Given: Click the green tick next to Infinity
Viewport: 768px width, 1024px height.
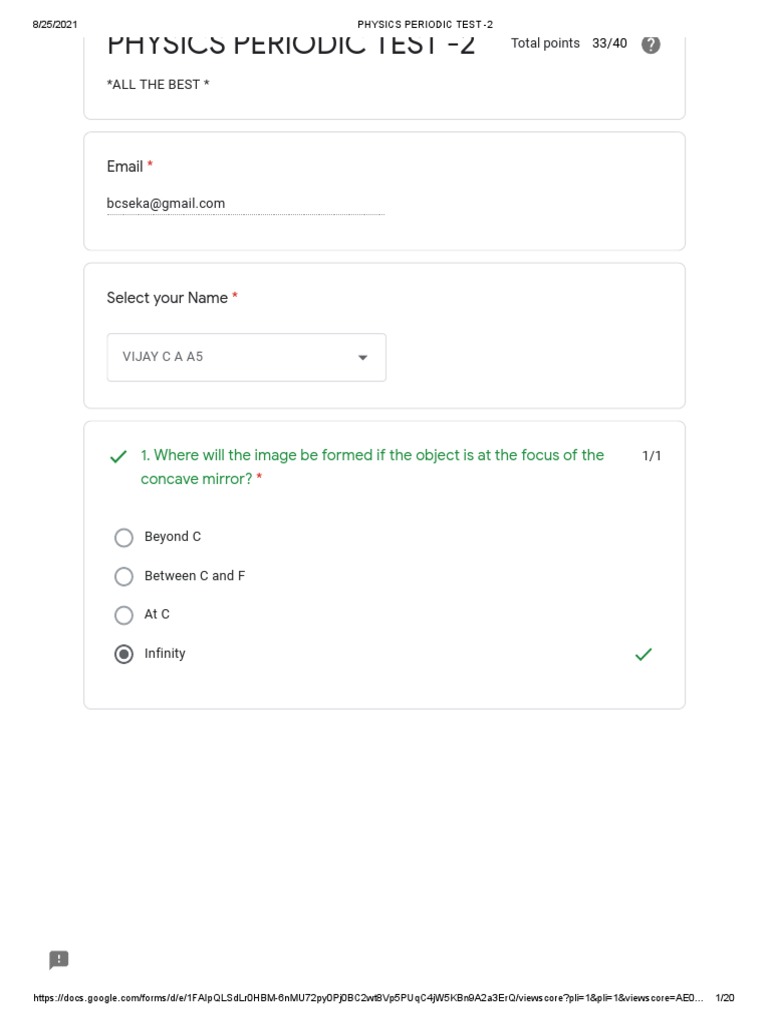Looking at the screenshot, I should click(644, 654).
